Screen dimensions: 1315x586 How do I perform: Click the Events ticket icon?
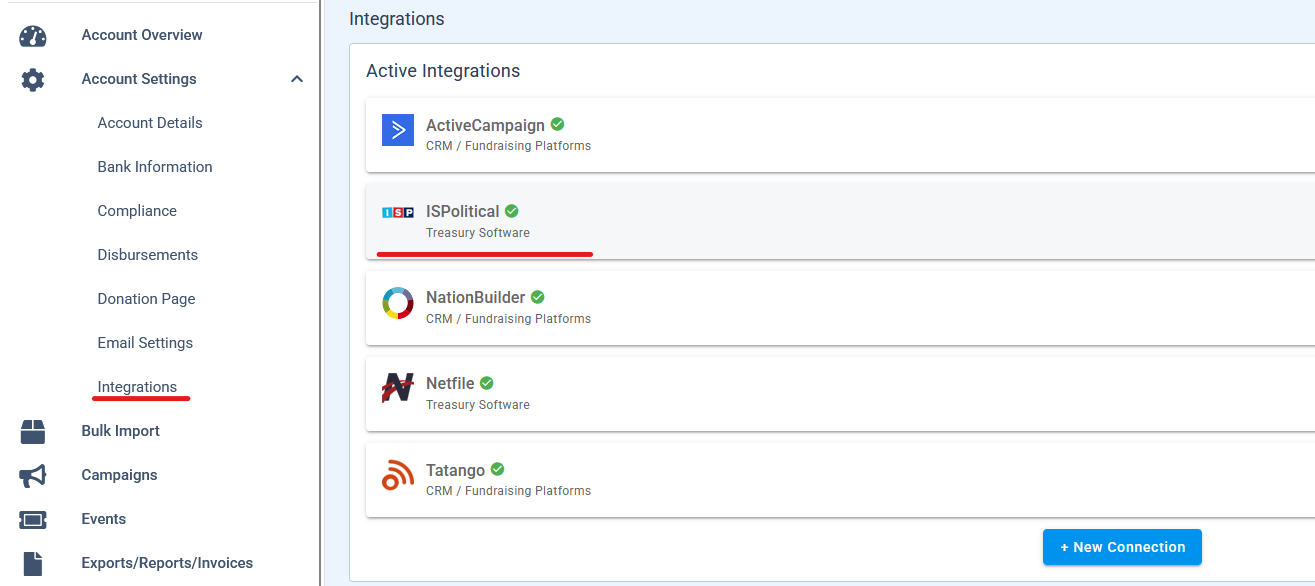point(33,520)
